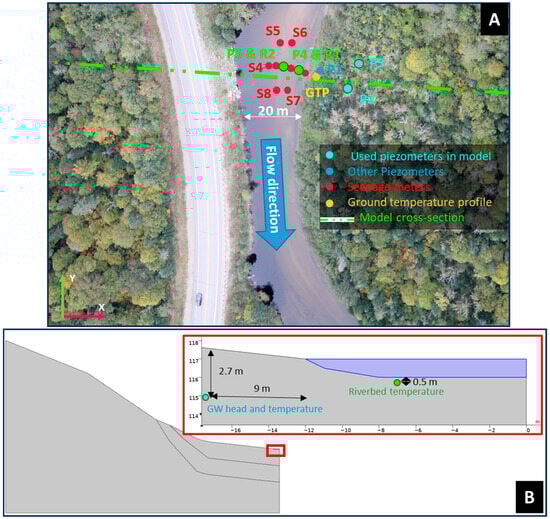Click the 118 elevation tick label
This screenshot has width=550, height=519.
tap(194, 343)
